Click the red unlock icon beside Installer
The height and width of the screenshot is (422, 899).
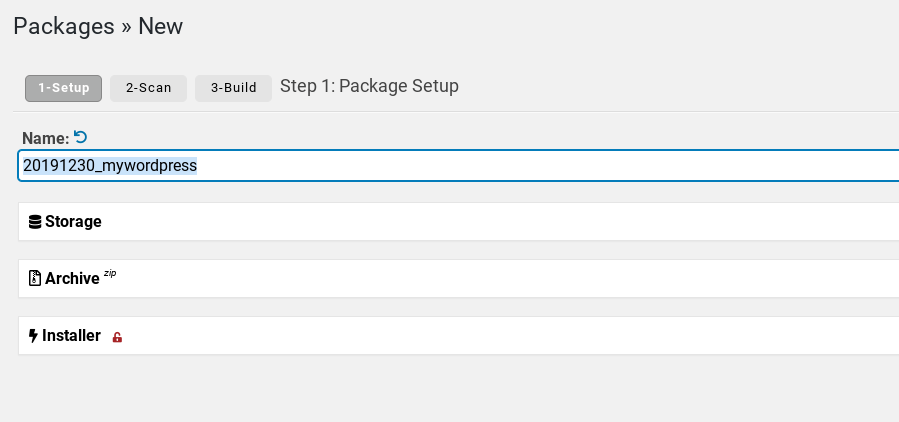[117, 338]
